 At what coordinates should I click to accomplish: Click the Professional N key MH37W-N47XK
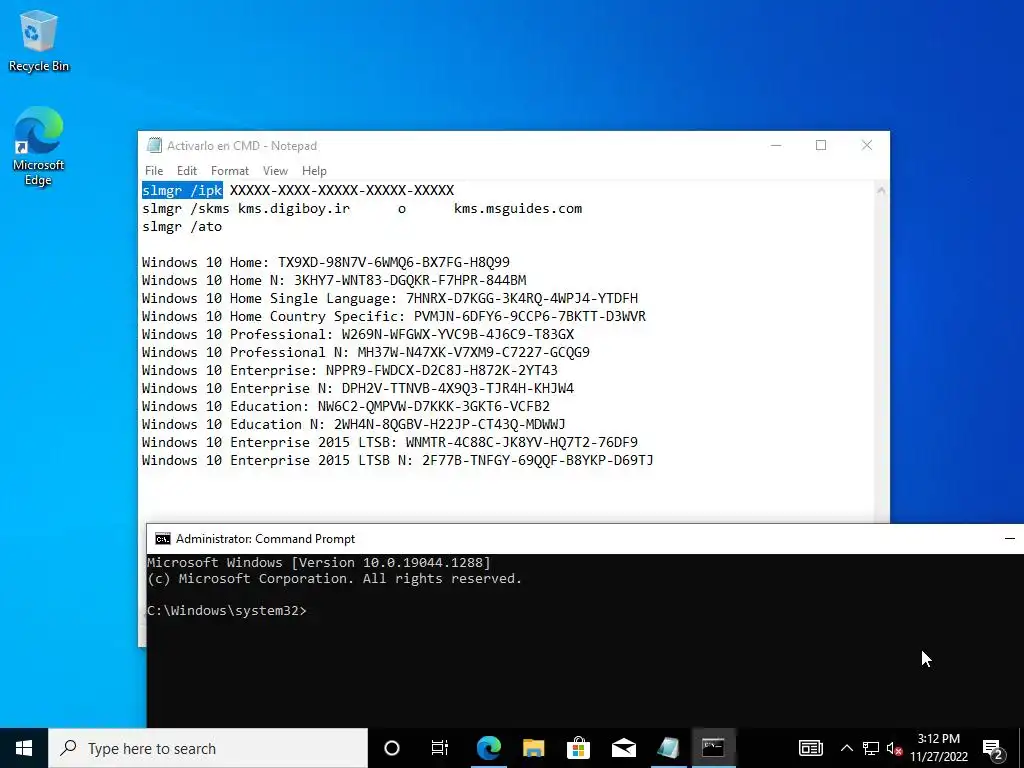click(x=473, y=352)
